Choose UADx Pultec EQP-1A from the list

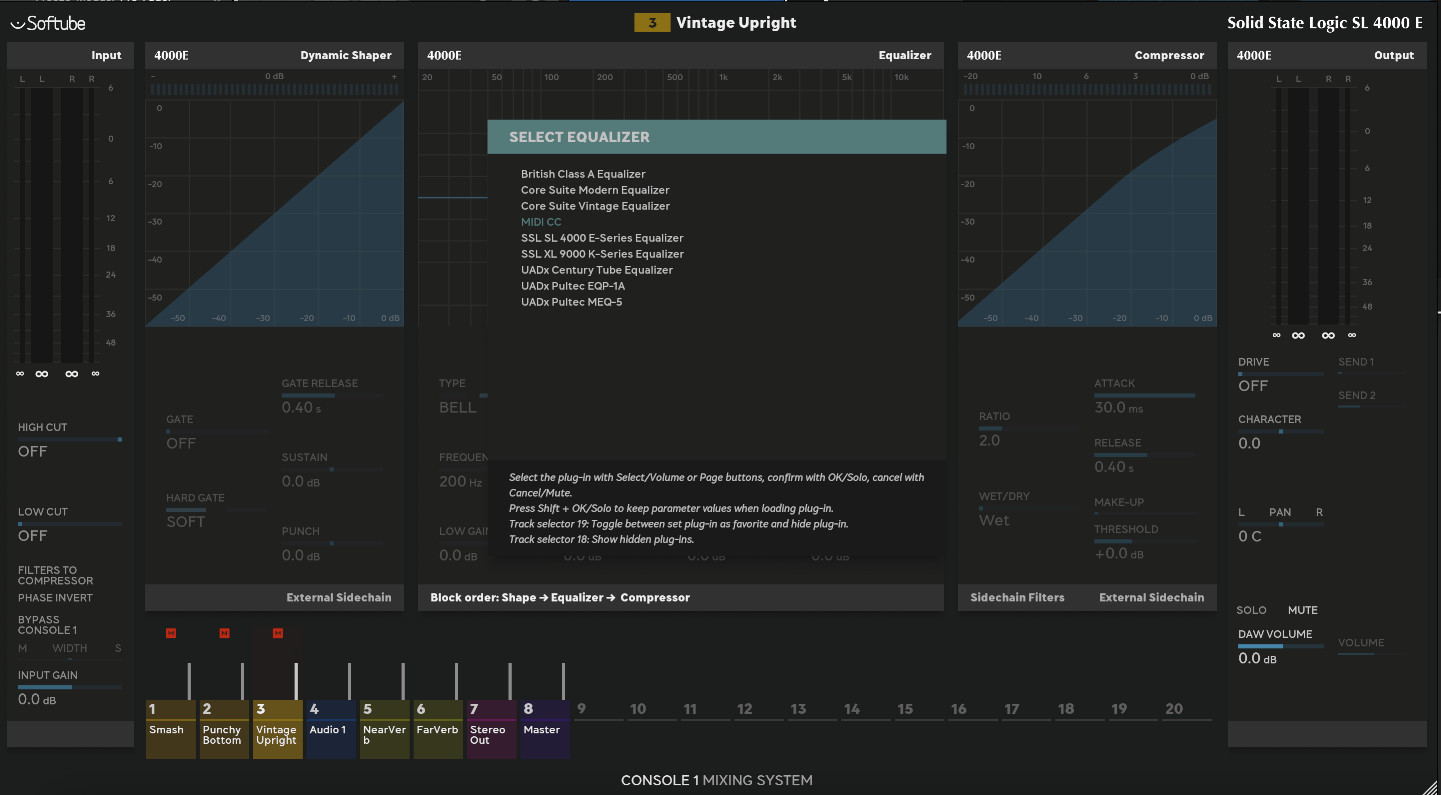[x=572, y=286]
